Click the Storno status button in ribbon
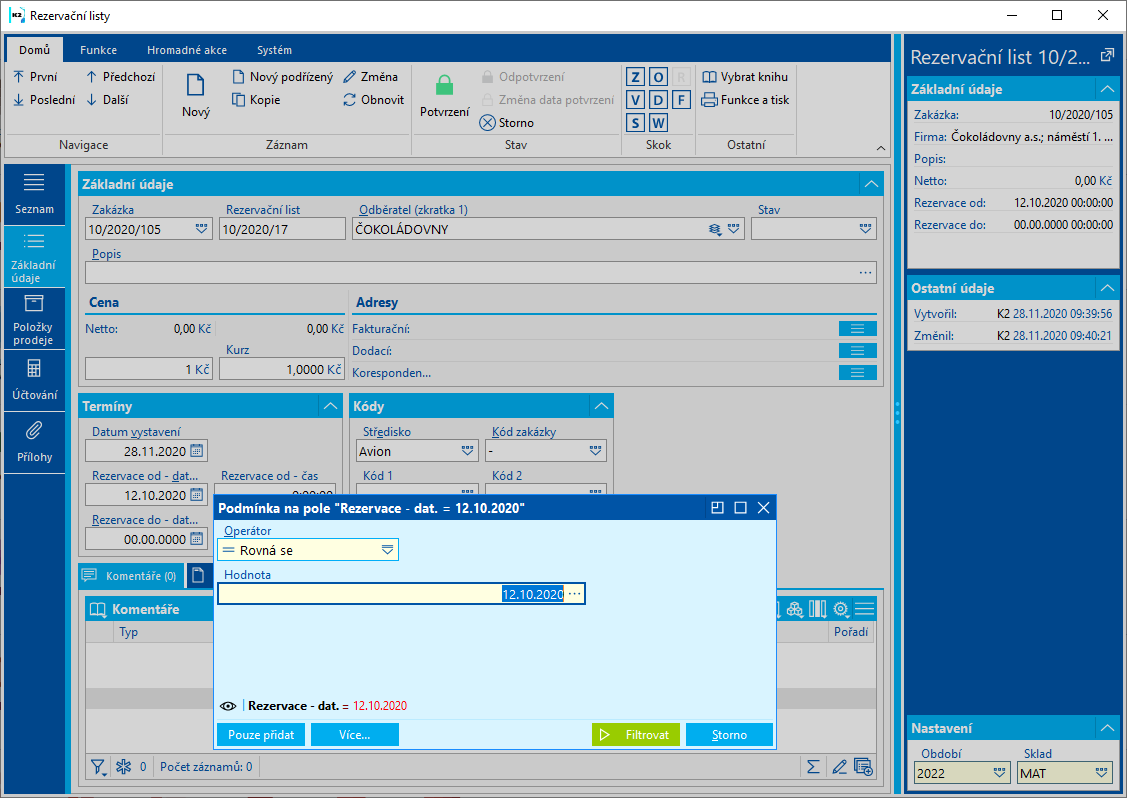 click(x=507, y=123)
